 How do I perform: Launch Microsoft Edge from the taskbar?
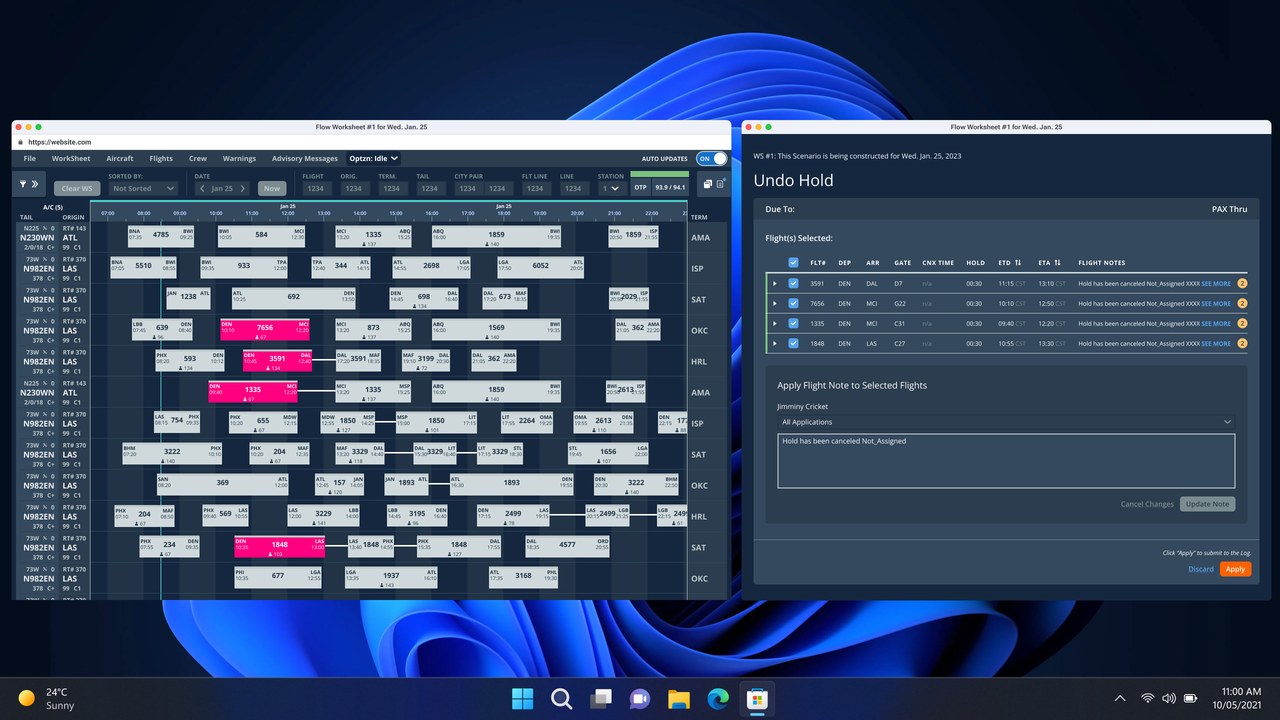tap(718, 698)
